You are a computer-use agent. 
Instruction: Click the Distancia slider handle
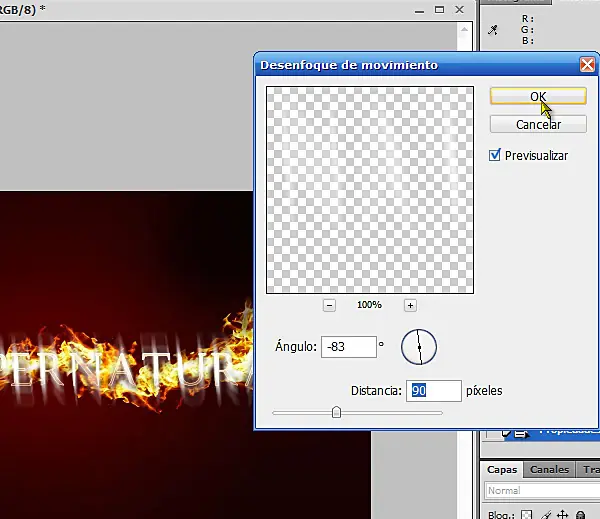336,412
